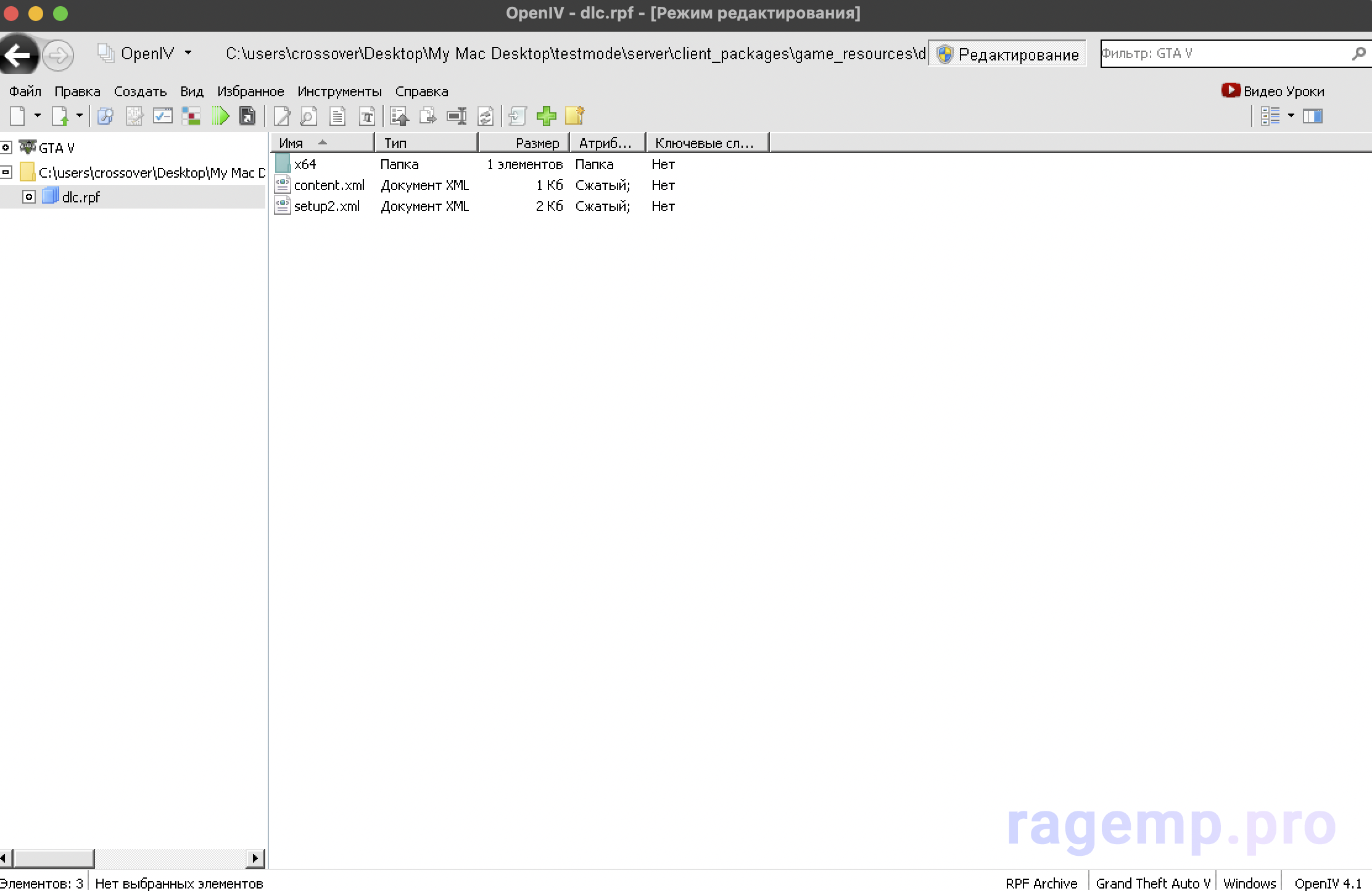Screen dimensions: 1372x891
Task: Open the Инструменты menu
Action: tap(339, 91)
